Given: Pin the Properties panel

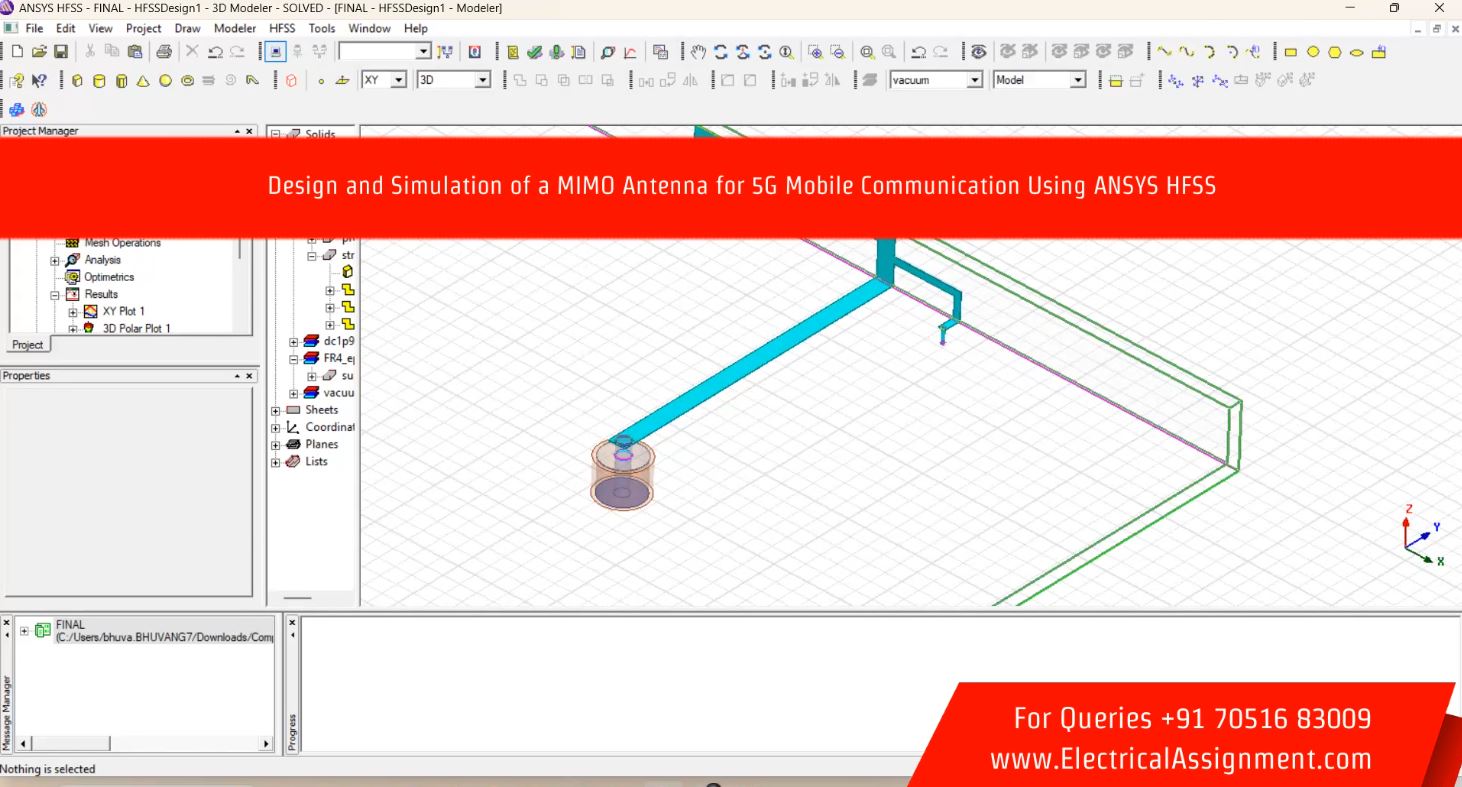Looking at the screenshot, I should [x=238, y=376].
